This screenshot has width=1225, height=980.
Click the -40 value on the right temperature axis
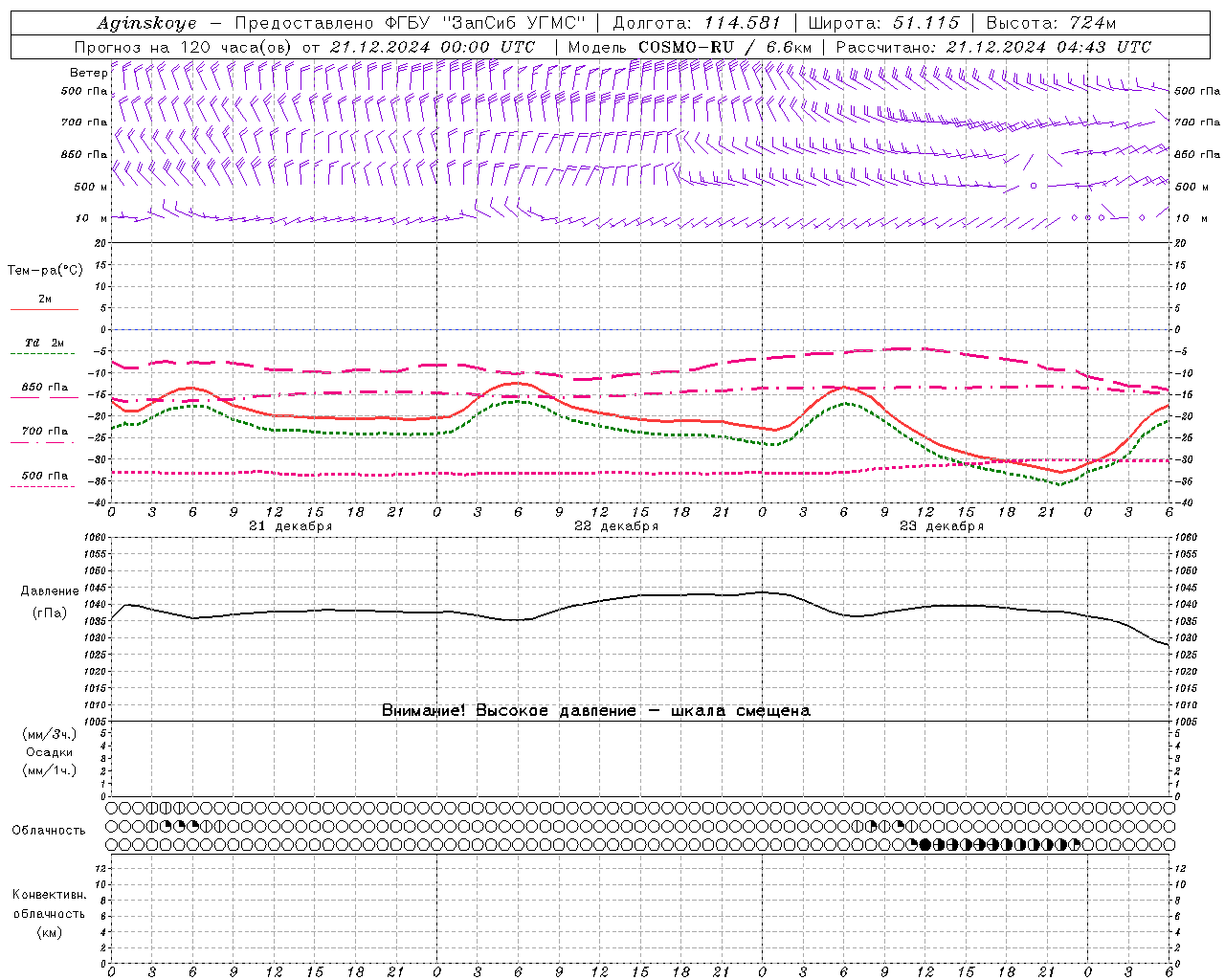(x=1183, y=503)
